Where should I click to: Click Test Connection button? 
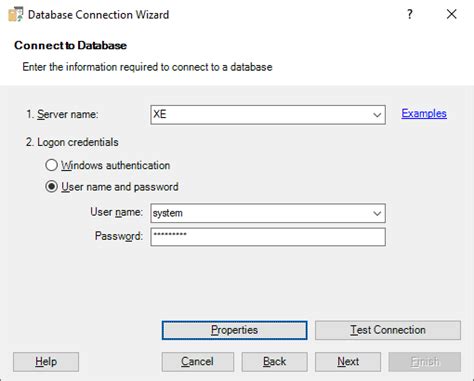[388, 330]
